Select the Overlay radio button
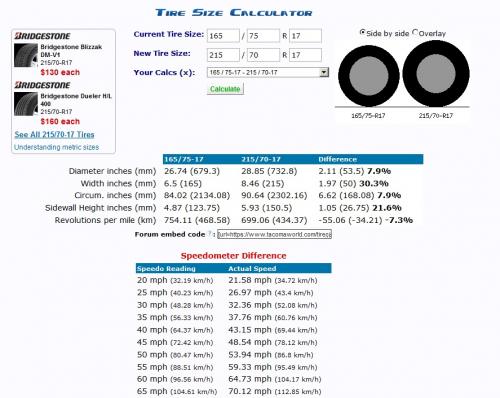The height and width of the screenshot is (398, 500). point(415,32)
